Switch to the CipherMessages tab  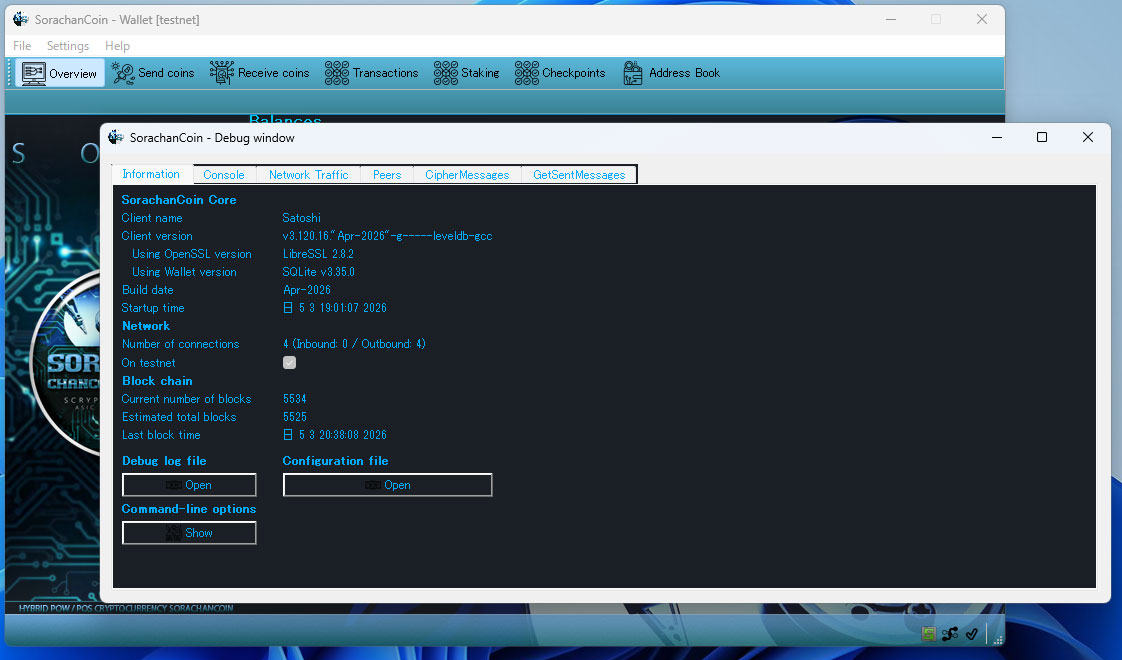(467, 175)
